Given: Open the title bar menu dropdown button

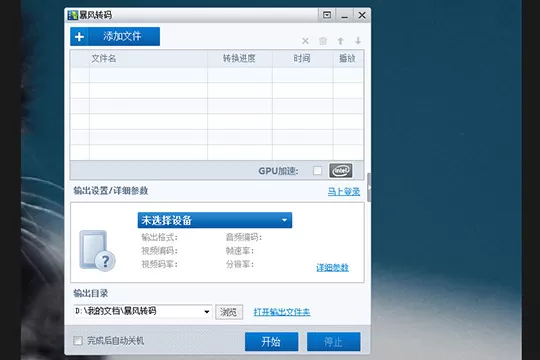Looking at the screenshot, I should tap(327, 15).
